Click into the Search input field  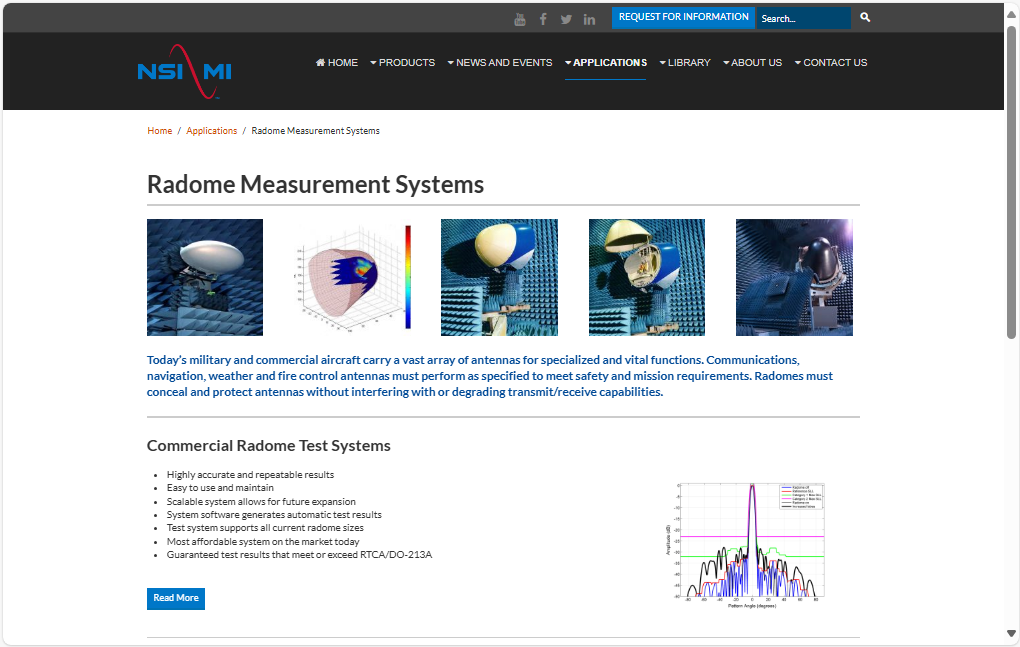803,19
